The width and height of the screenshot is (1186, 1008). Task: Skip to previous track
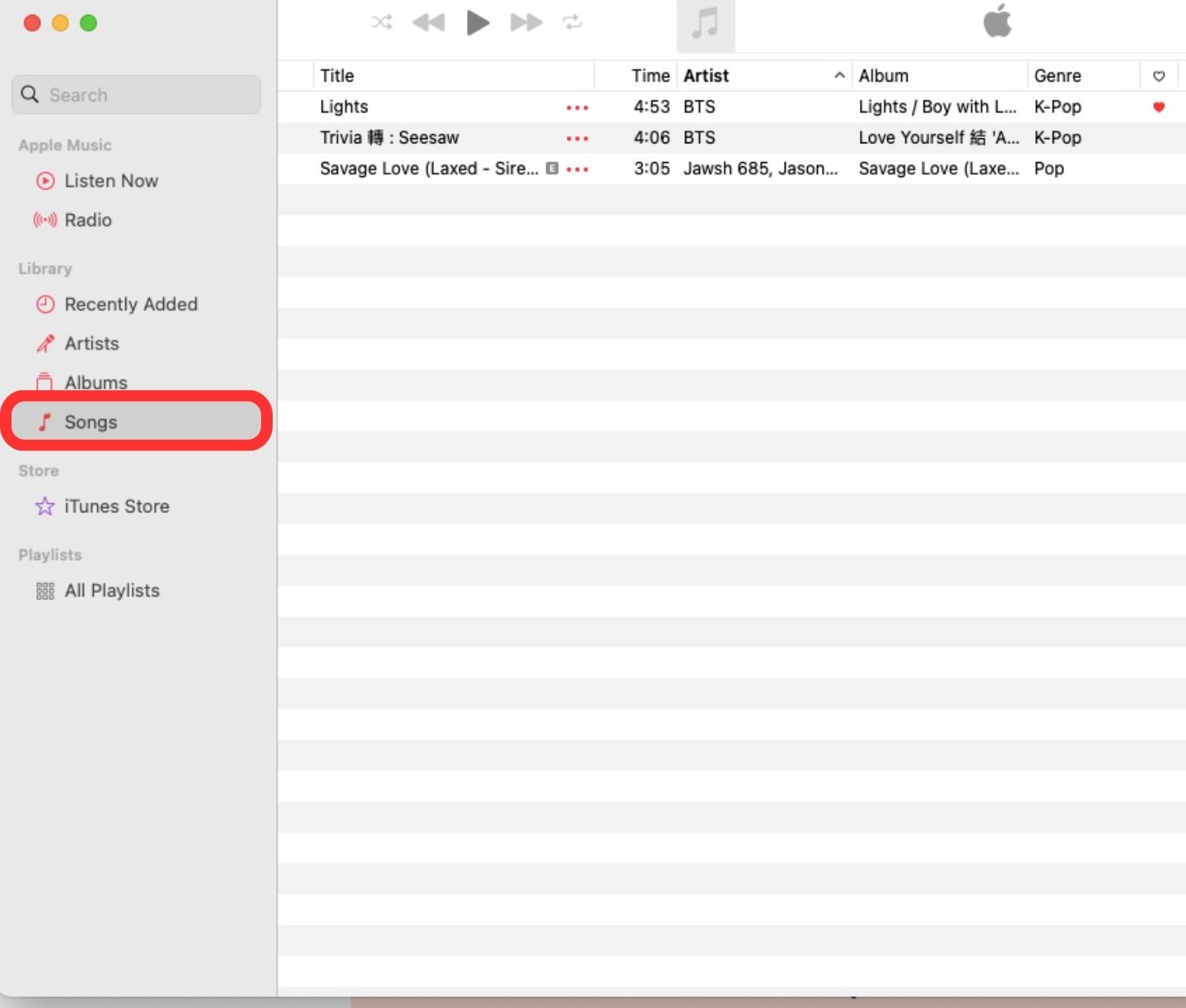point(428,22)
